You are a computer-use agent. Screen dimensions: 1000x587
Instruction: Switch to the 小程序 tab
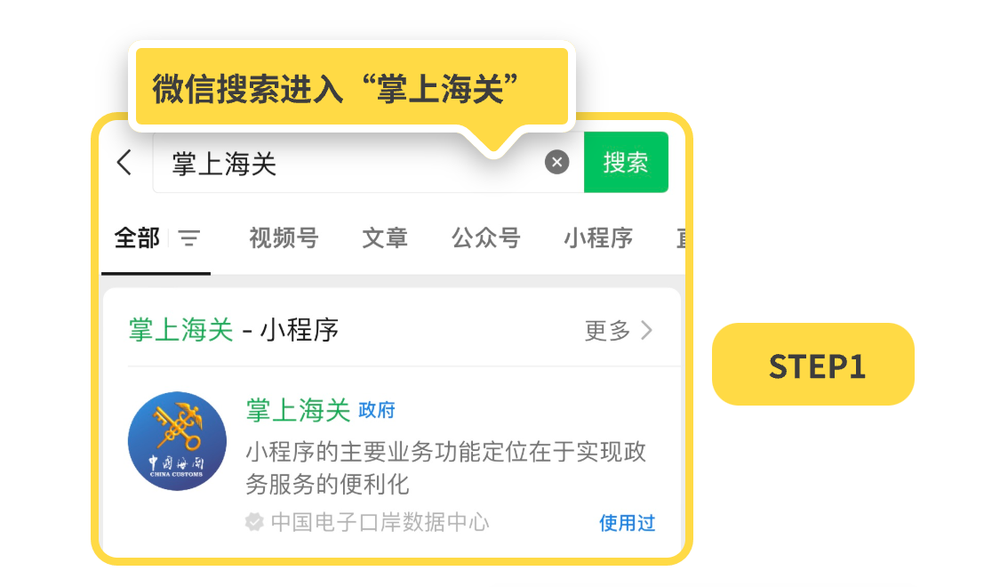pos(598,238)
